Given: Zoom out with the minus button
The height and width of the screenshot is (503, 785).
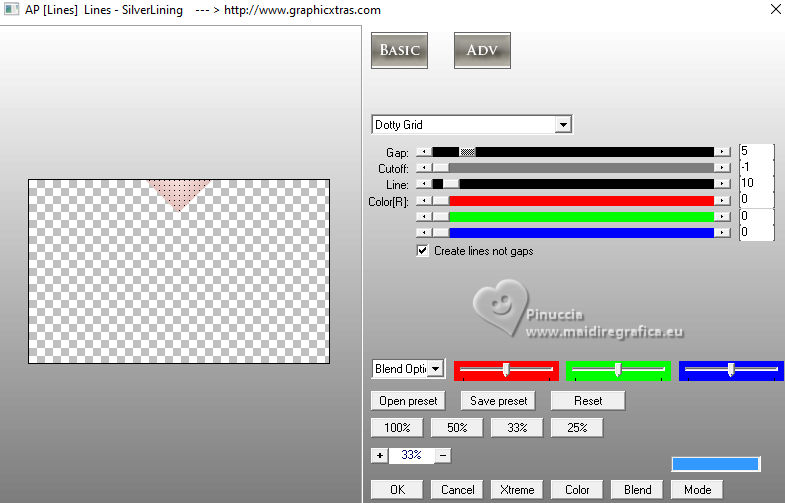Looking at the screenshot, I should coord(443,455).
